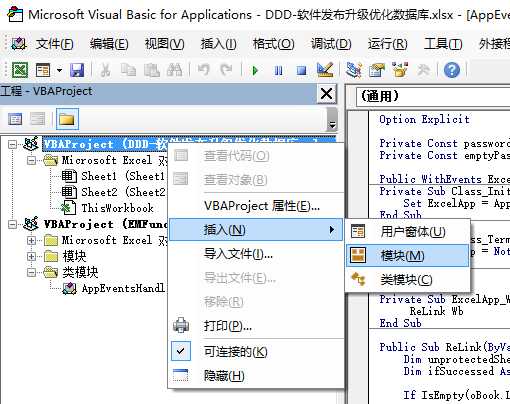The image size is (510, 404).
Task: Click the End Sub line after ReLink Wb
Action: [x=400, y=323]
